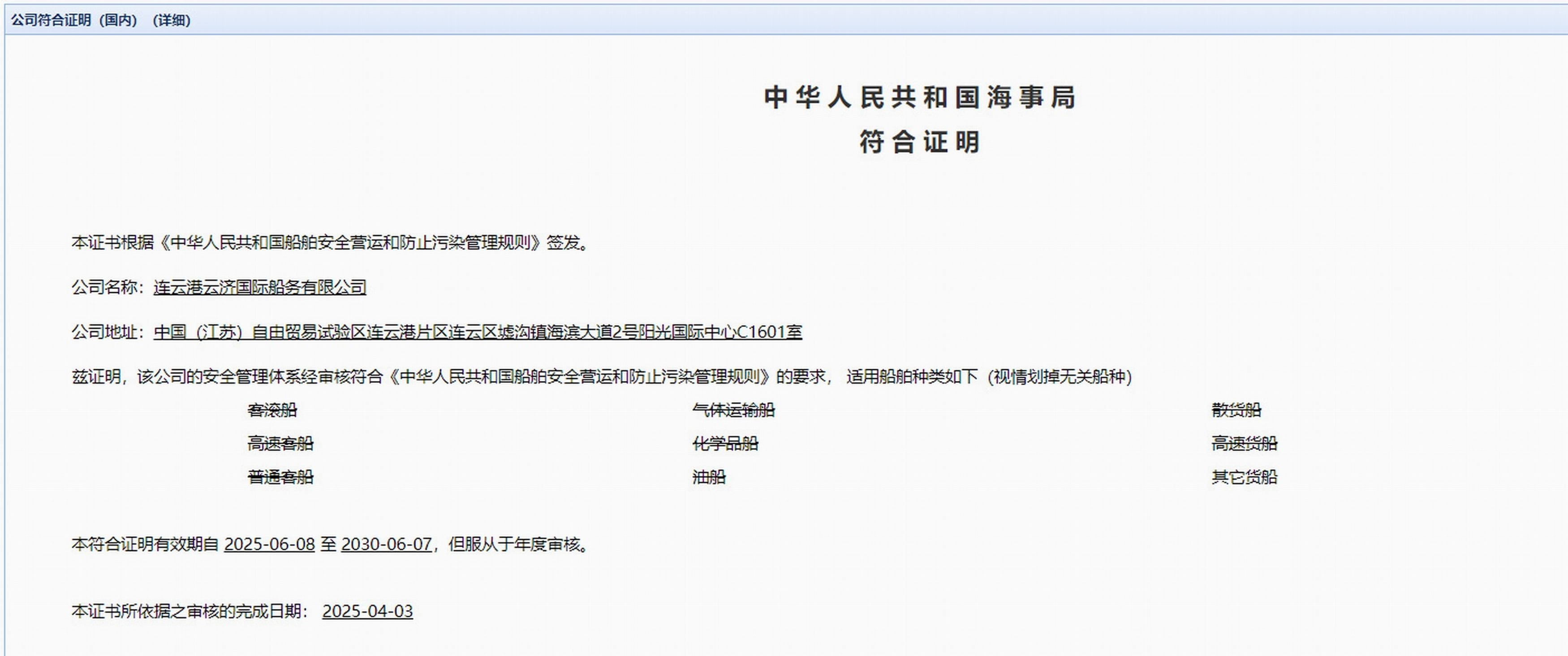Click the 油船 ship type
1568x656 pixels.
[709, 476]
